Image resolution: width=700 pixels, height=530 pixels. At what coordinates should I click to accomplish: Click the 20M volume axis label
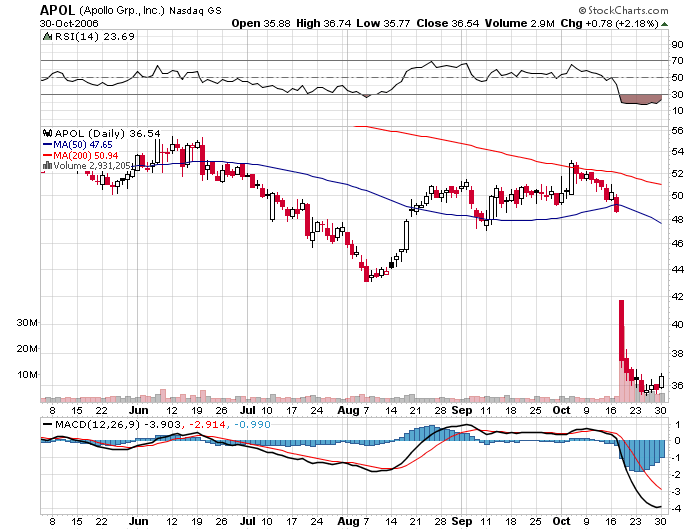coord(27,348)
